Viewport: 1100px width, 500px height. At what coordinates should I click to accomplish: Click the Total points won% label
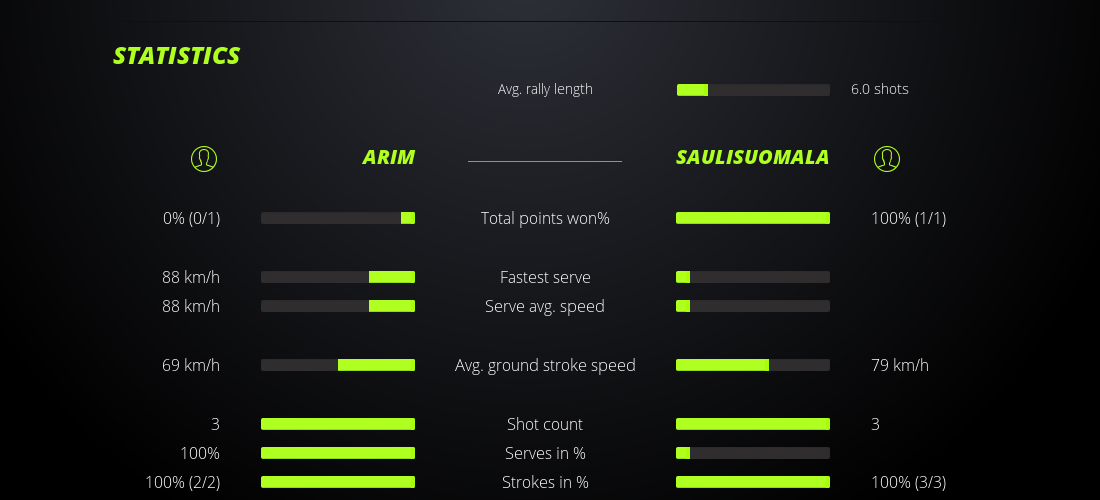(545, 218)
